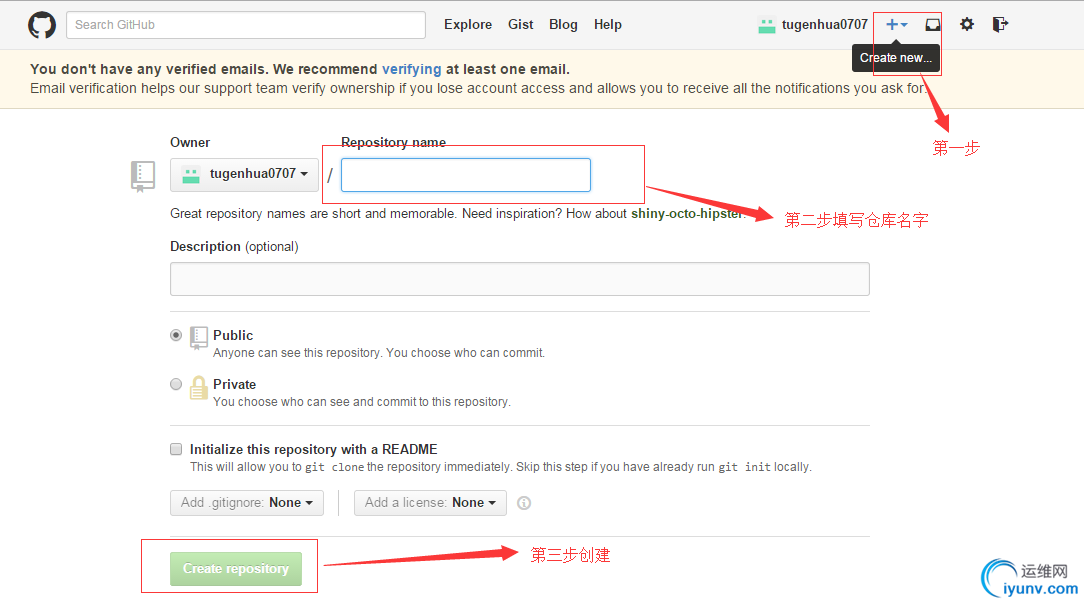
Task: Click the sign out icon
Action: [x=1000, y=25]
